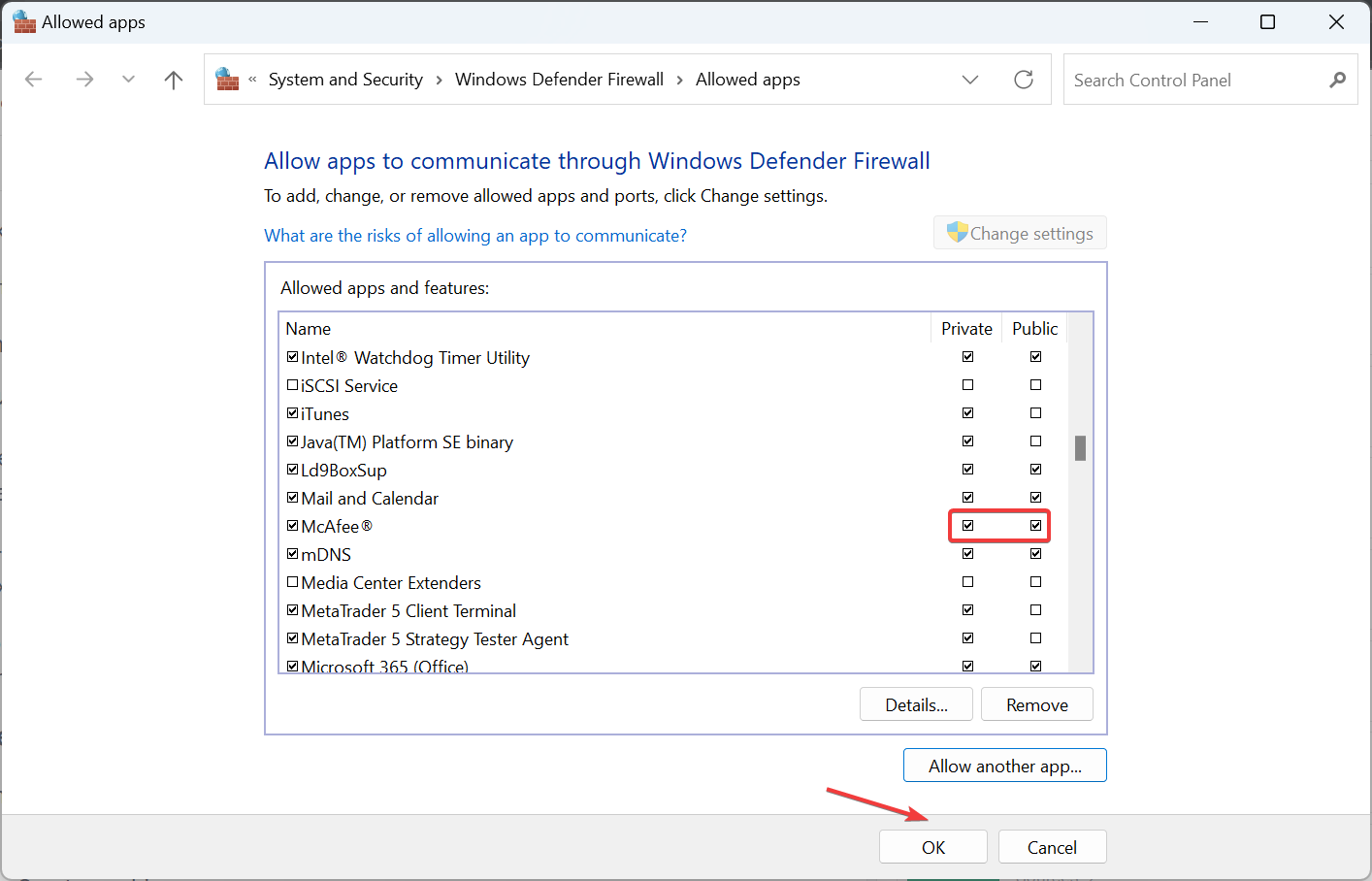Go to System and Security breadcrumb
The height and width of the screenshot is (881, 1372).
pyautogui.click(x=345, y=80)
